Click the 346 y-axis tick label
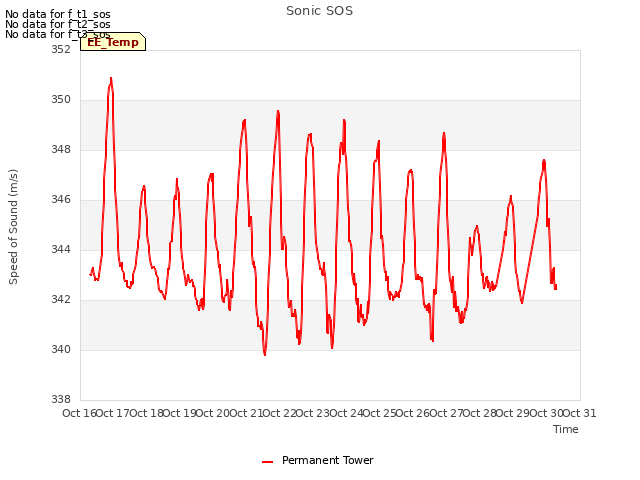Screen dimensions: 640x480 click(x=60, y=199)
